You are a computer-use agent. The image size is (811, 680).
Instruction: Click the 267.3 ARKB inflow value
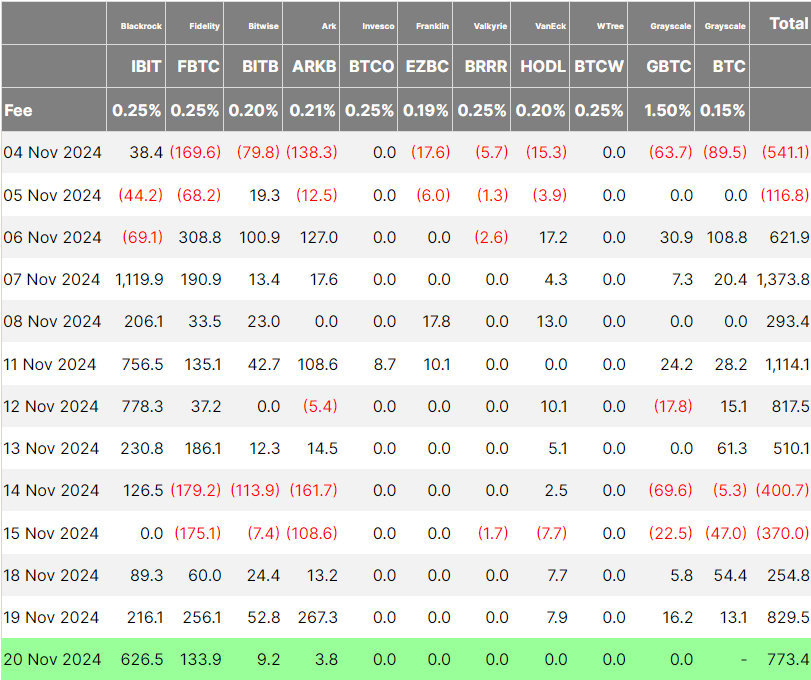pos(318,617)
